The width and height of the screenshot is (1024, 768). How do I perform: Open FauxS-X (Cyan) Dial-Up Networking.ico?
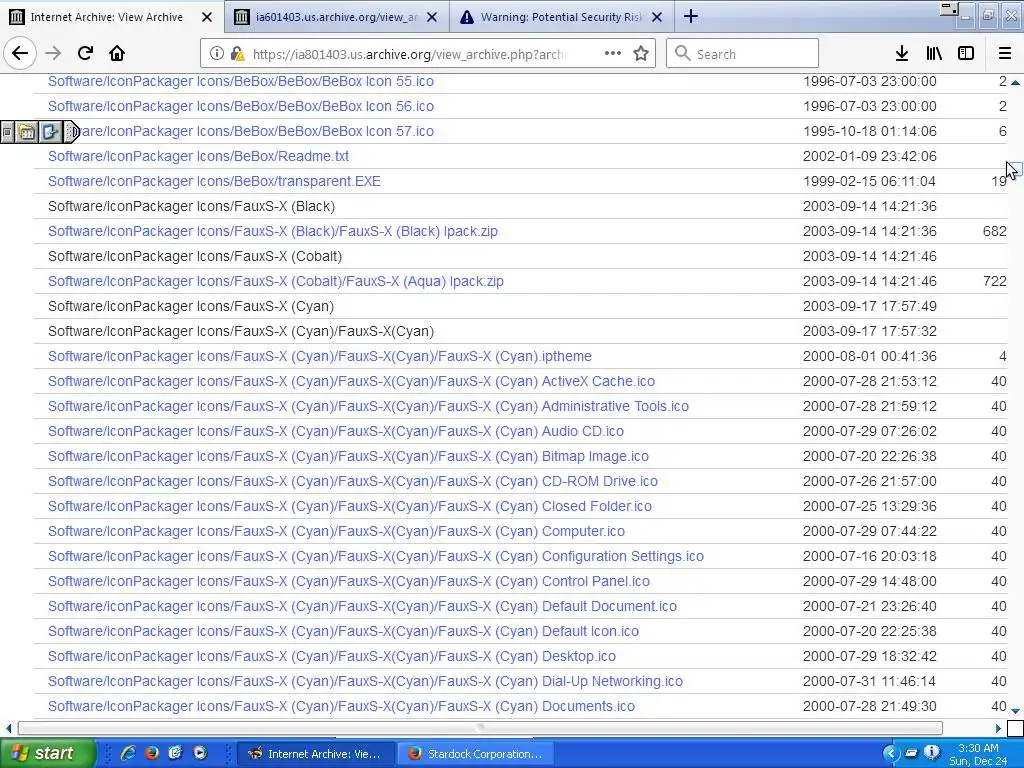click(x=365, y=681)
